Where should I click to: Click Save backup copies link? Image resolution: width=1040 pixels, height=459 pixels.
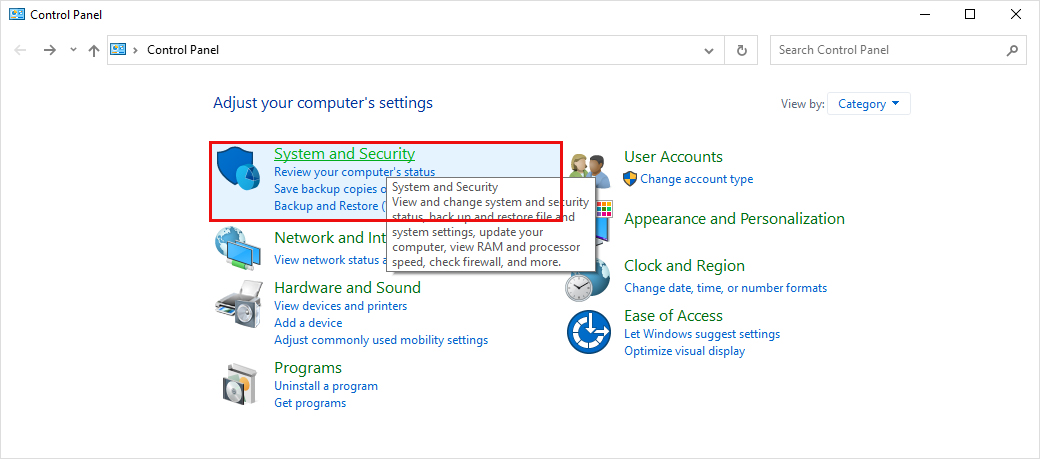pos(330,189)
